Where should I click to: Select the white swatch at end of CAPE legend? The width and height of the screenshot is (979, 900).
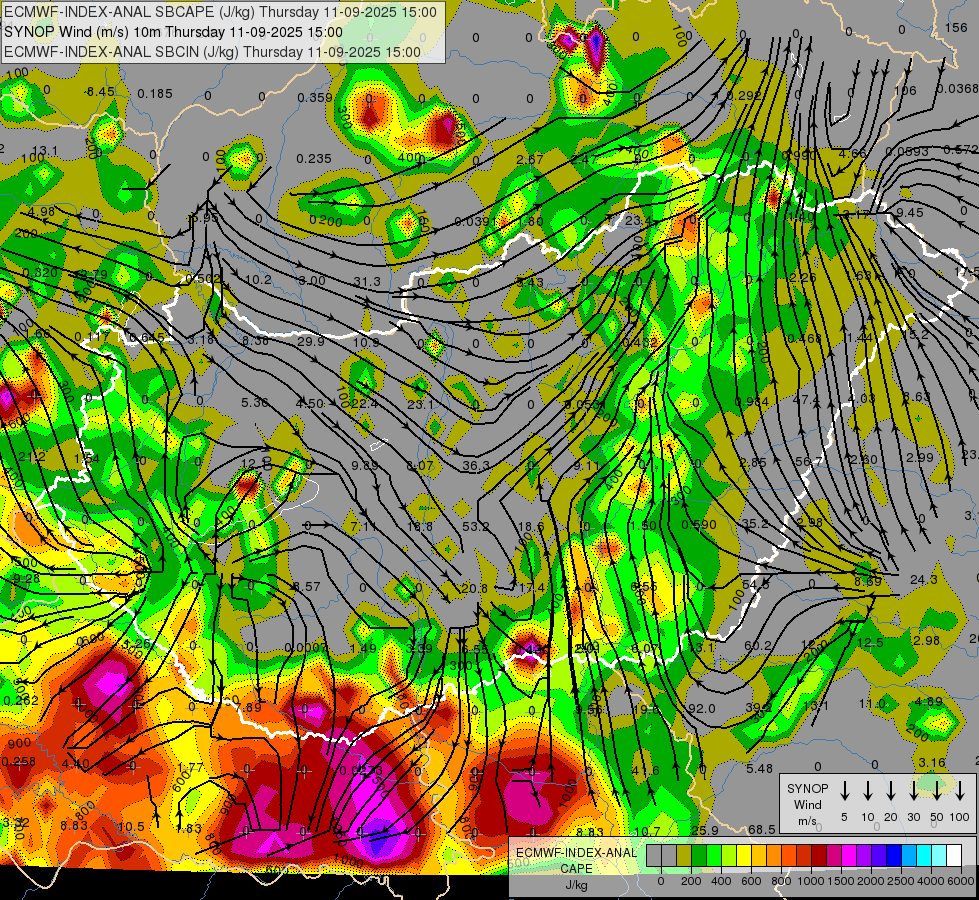[954, 856]
